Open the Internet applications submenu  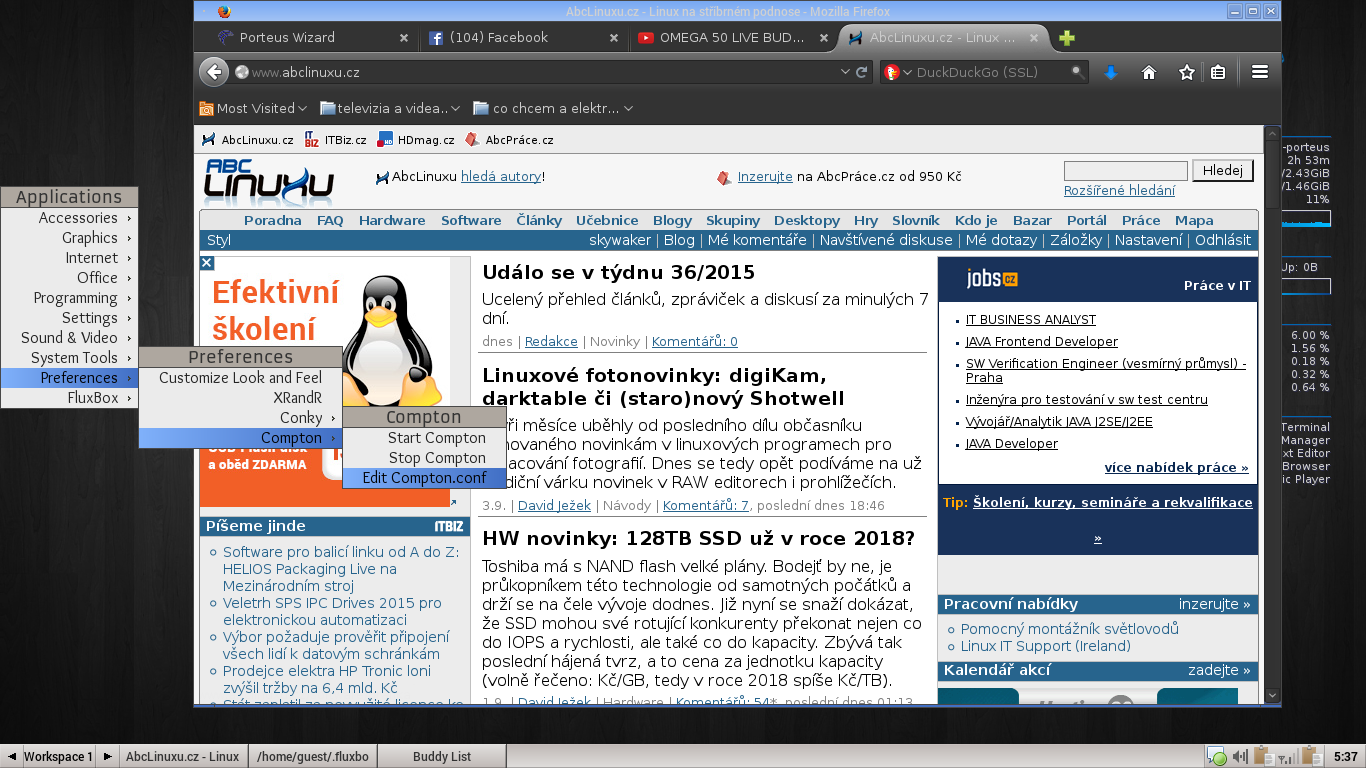point(69,258)
